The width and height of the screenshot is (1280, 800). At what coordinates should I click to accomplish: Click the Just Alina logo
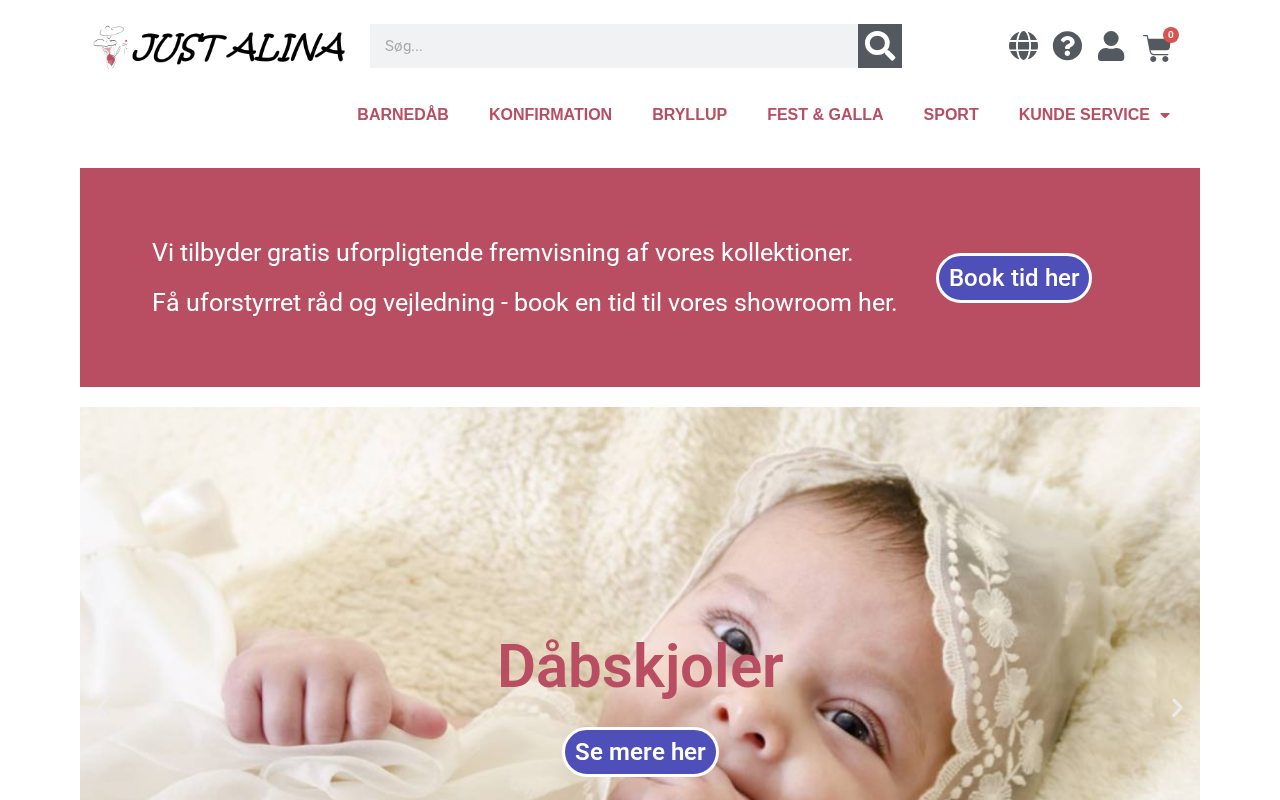click(x=219, y=46)
